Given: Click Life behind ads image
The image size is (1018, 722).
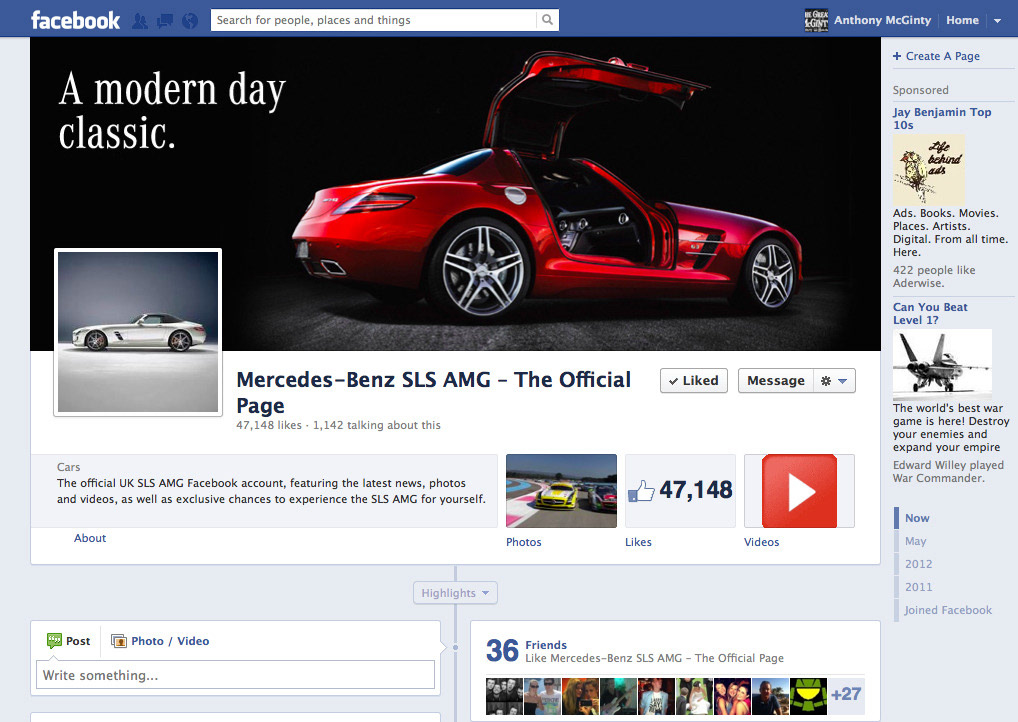Looking at the screenshot, I should pyautogui.click(x=928, y=170).
